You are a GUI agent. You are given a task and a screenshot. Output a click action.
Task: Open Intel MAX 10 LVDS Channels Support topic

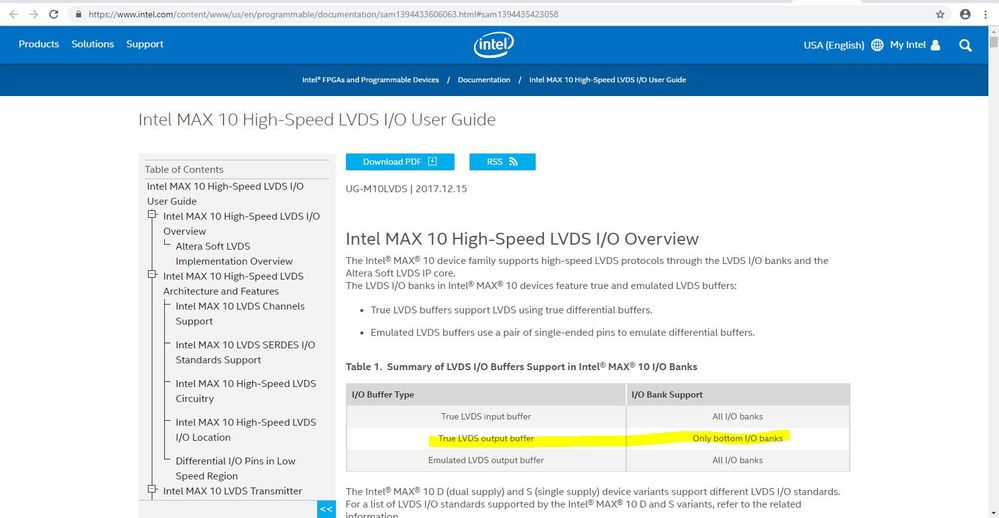tap(240, 313)
